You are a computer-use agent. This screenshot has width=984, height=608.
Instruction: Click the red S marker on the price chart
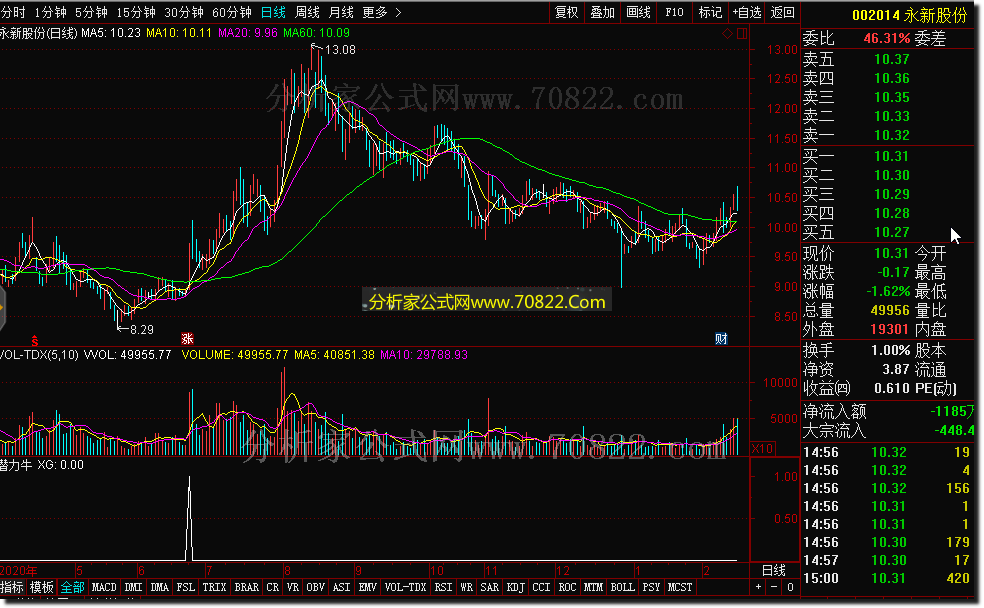35,341
